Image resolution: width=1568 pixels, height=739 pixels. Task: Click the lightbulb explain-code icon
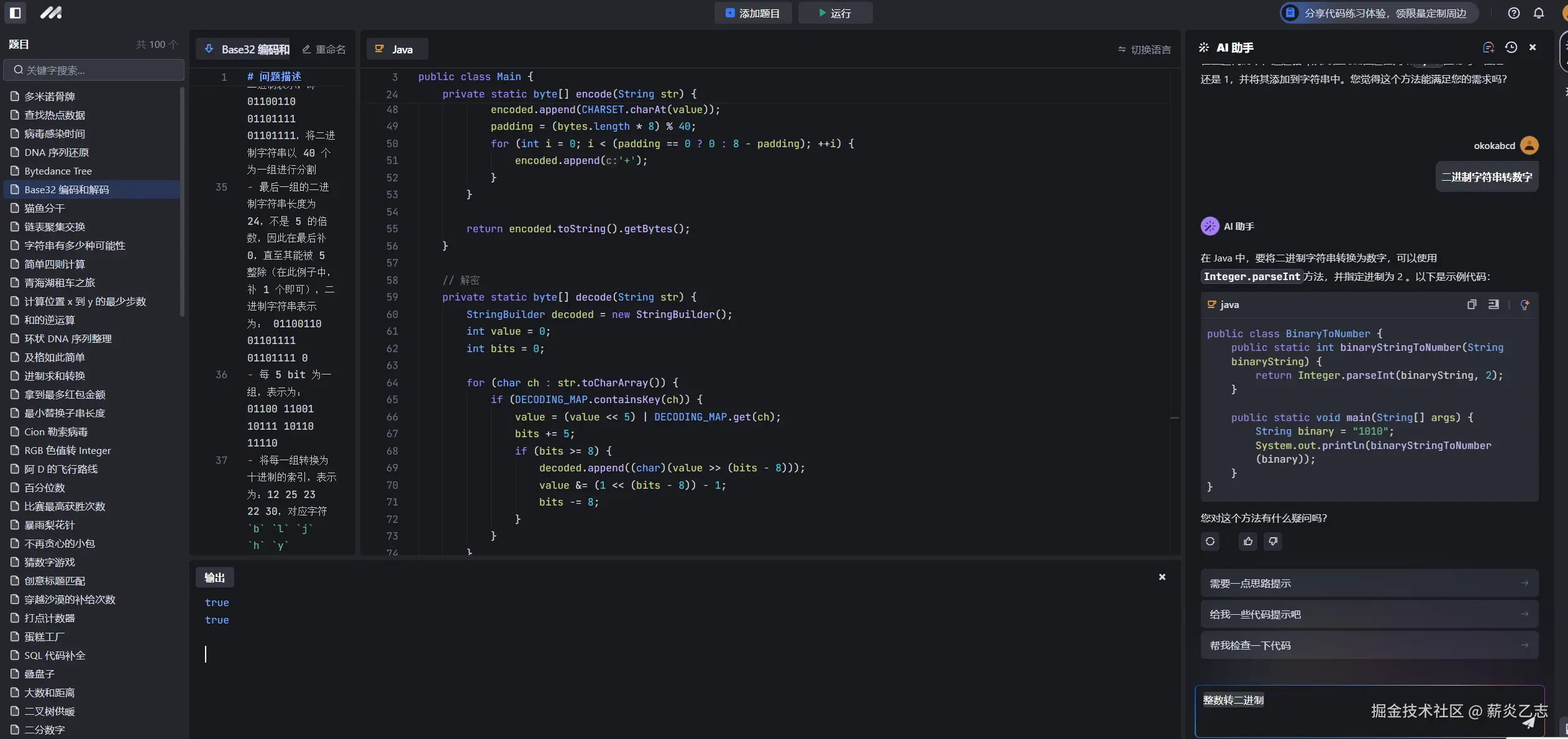pyautogui.click(x=1525, y=304)
